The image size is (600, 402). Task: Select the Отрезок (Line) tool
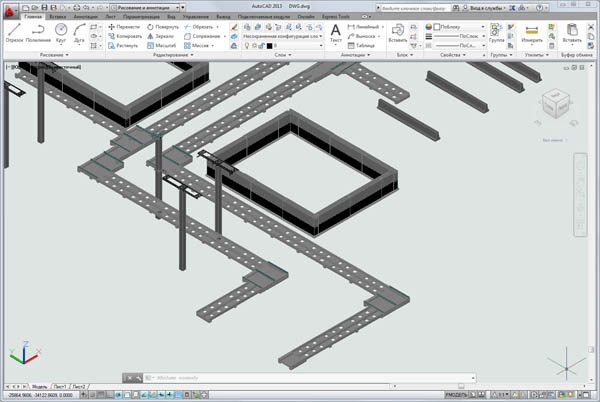[x=15, y=34]
